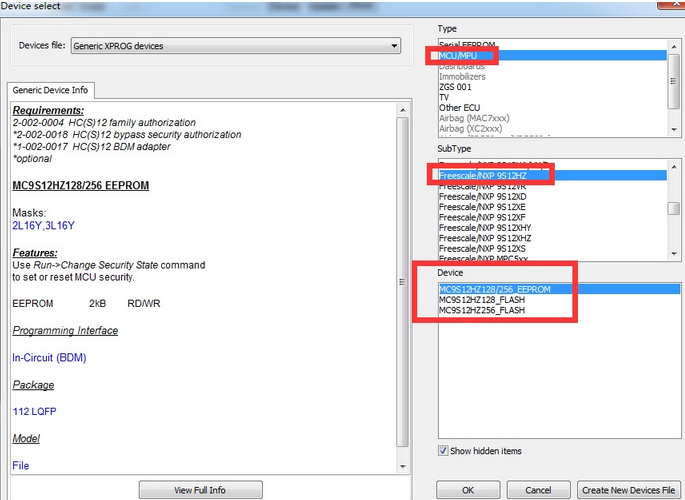Click the 112 LQFP package text
The width and height of the screenshot is (685, 500).
(x=35, y=411)
